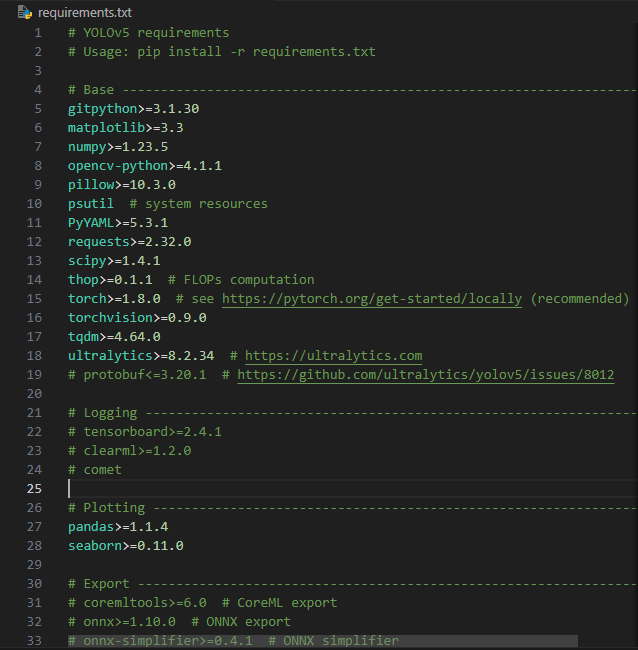Open the pytorch.org get-started link
638x650 pixels.
[x=372, y=299]
